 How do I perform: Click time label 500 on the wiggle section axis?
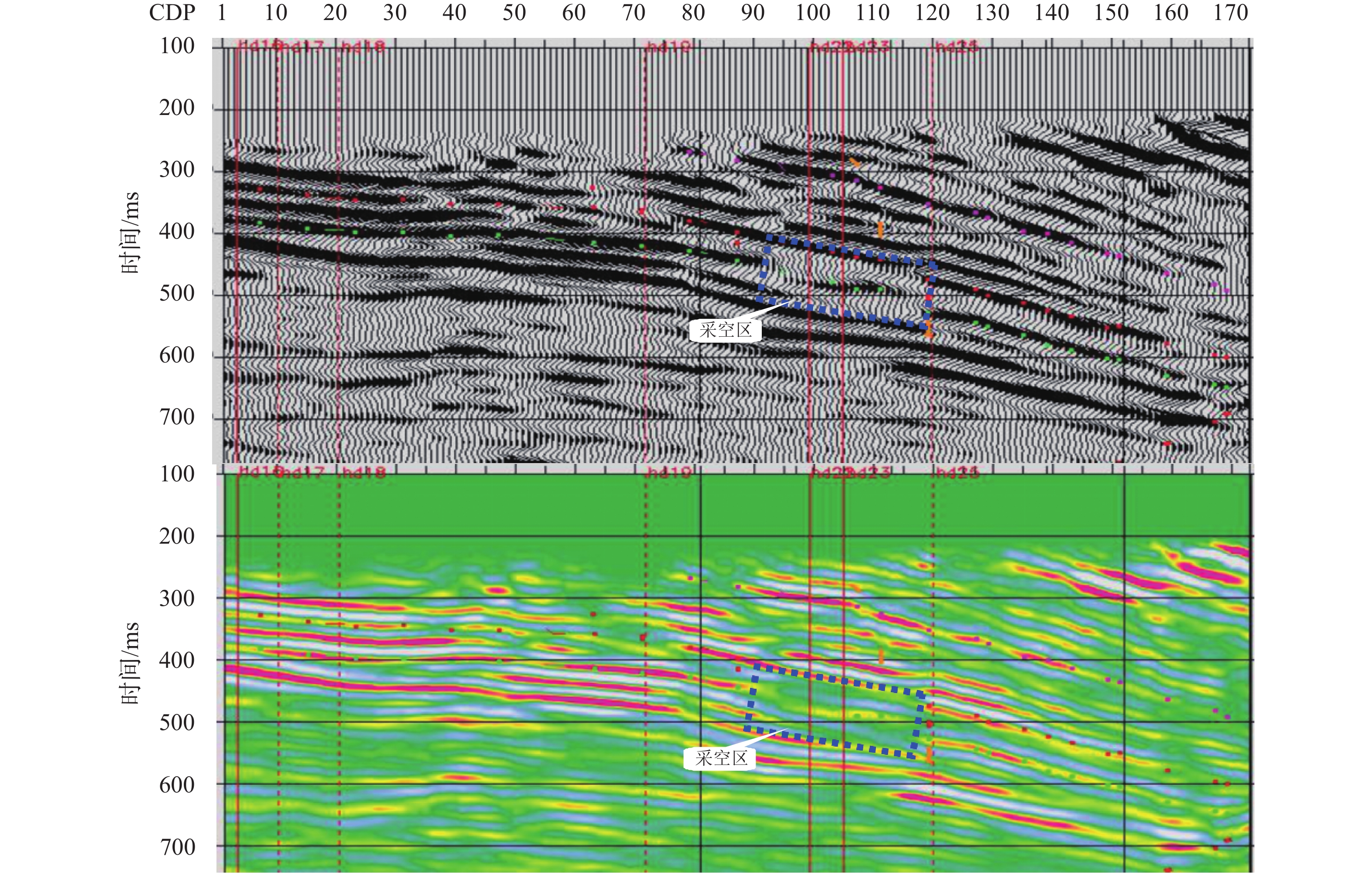pyautogui.click(x=177, y=294)
